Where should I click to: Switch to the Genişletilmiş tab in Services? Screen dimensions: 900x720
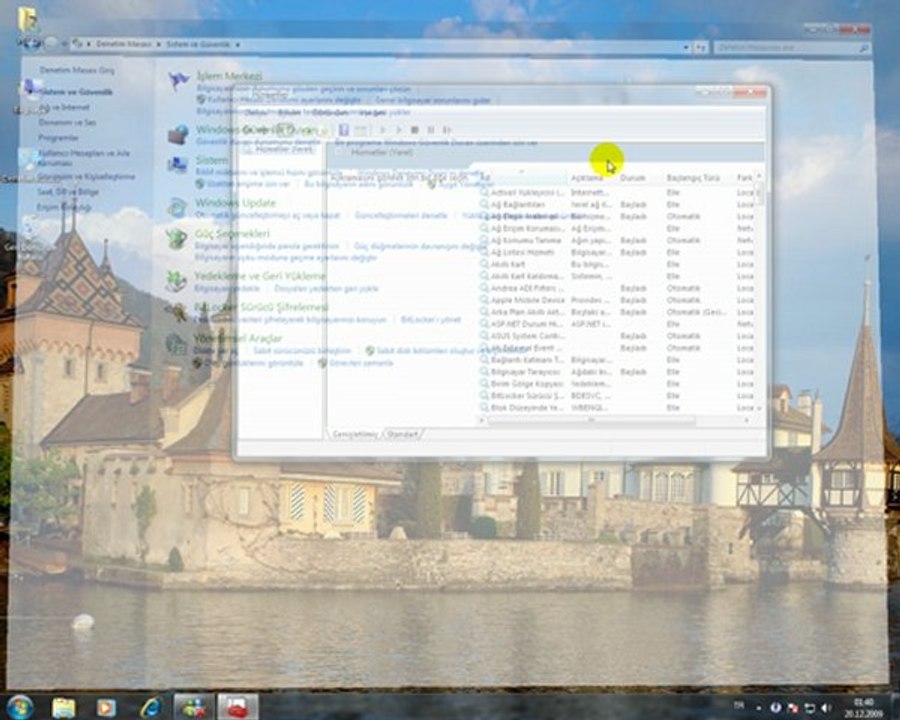354,434
